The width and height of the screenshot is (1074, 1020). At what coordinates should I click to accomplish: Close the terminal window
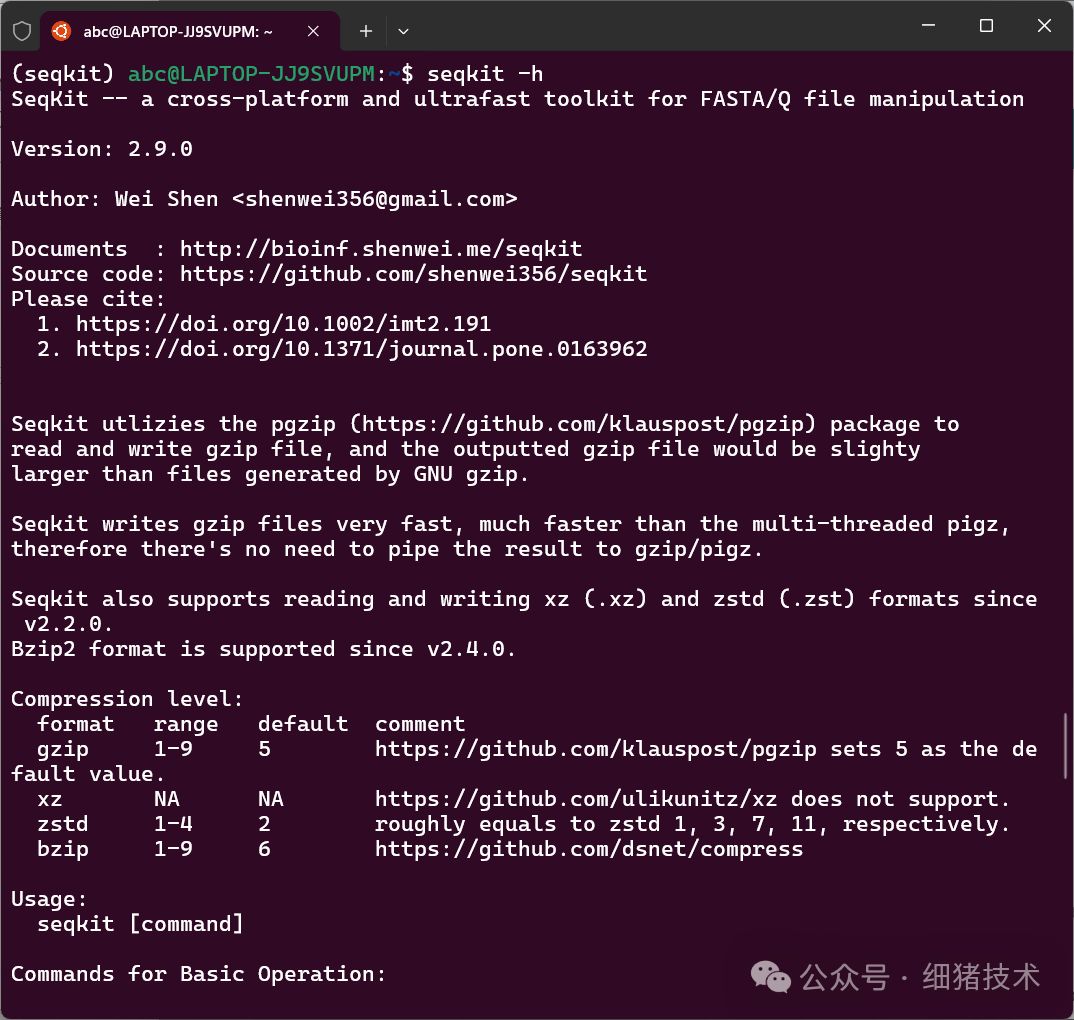[1044, 27]
